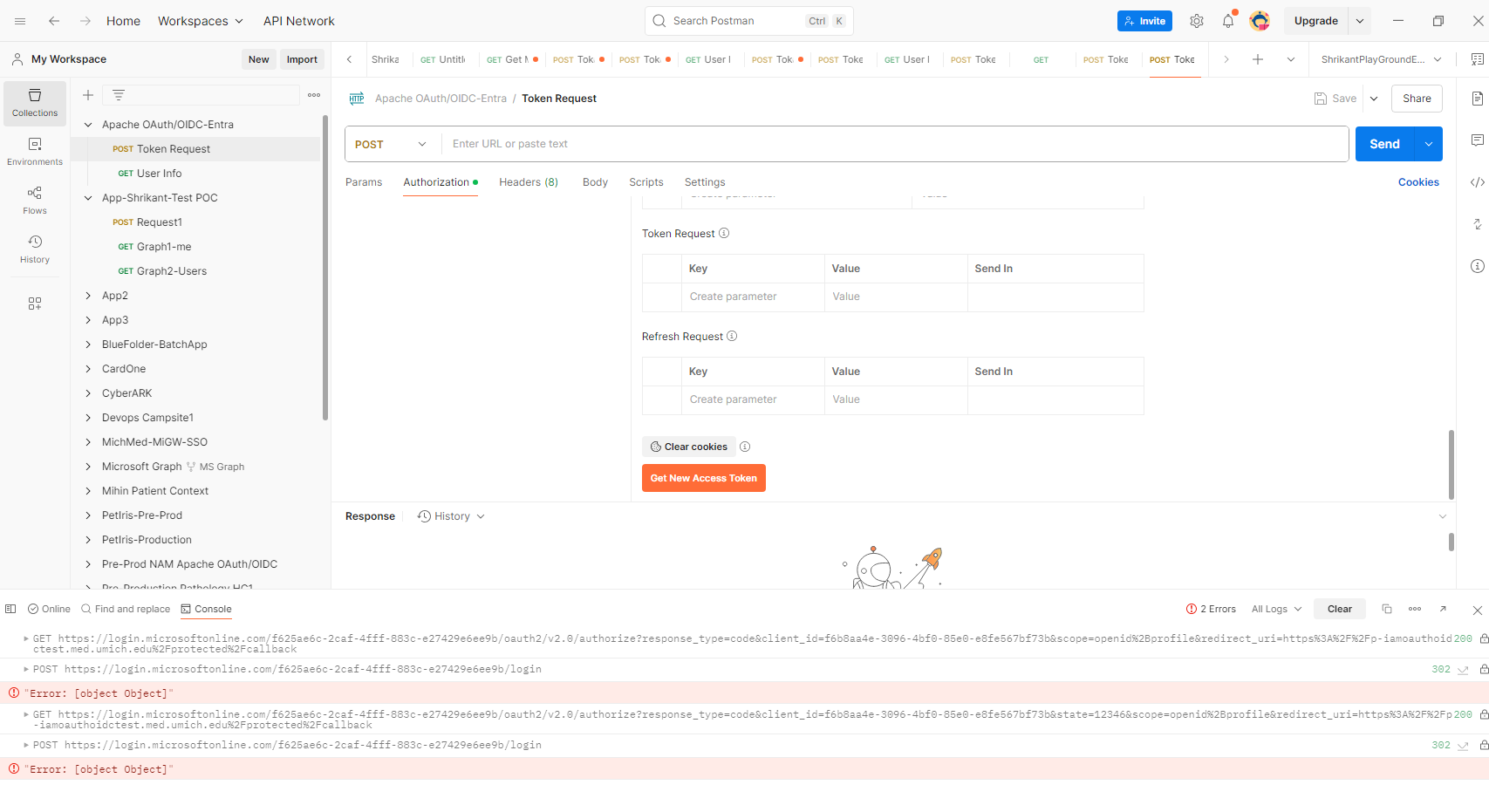This screenshot has height=812, width=1489.
Task: Open collections filter icon
Action: point(119,95)
